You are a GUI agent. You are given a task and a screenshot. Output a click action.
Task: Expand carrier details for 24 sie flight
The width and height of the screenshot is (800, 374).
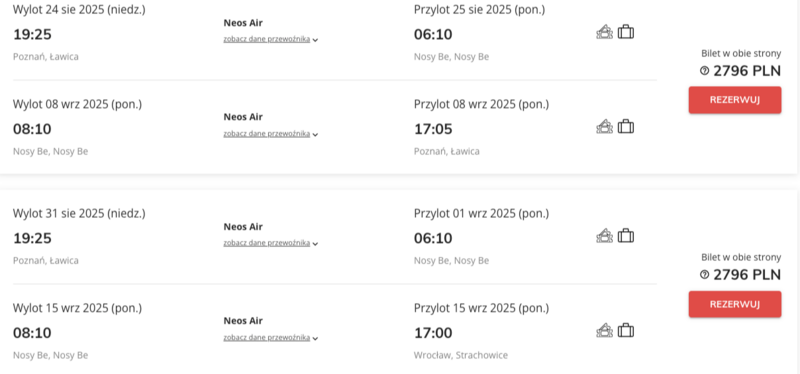270,39
